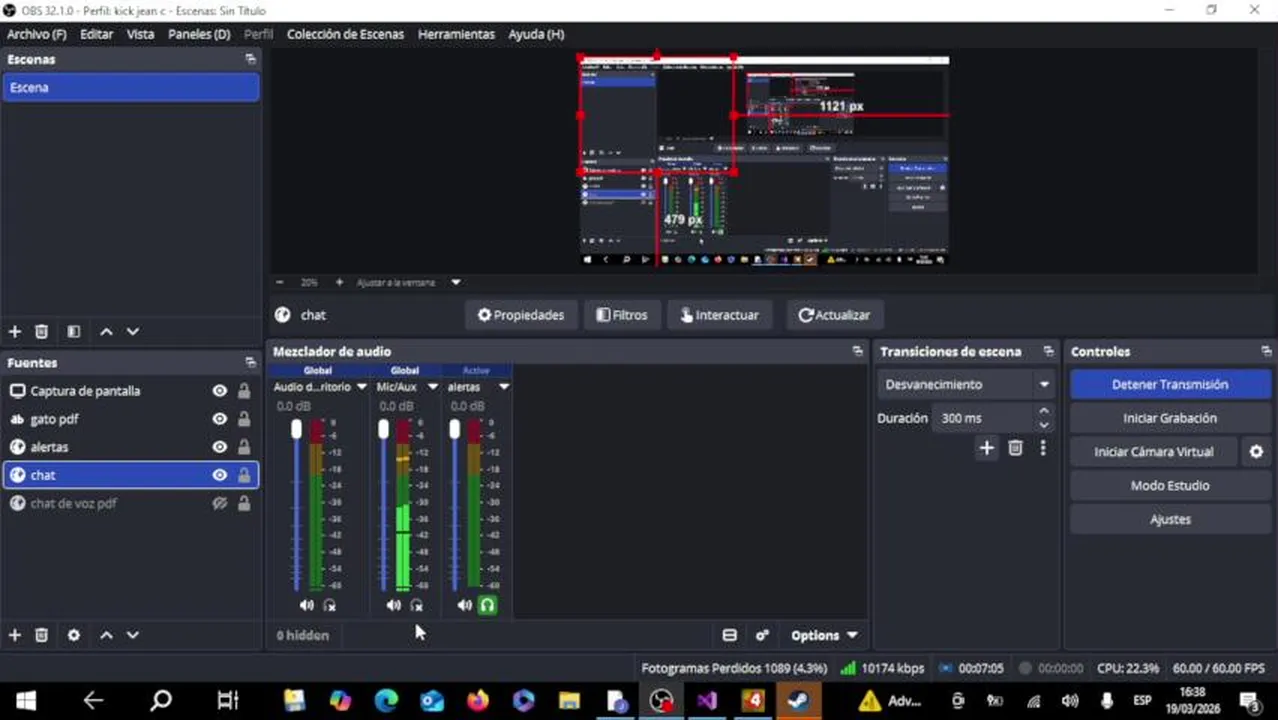Open Archivo menu

point(36,34)
